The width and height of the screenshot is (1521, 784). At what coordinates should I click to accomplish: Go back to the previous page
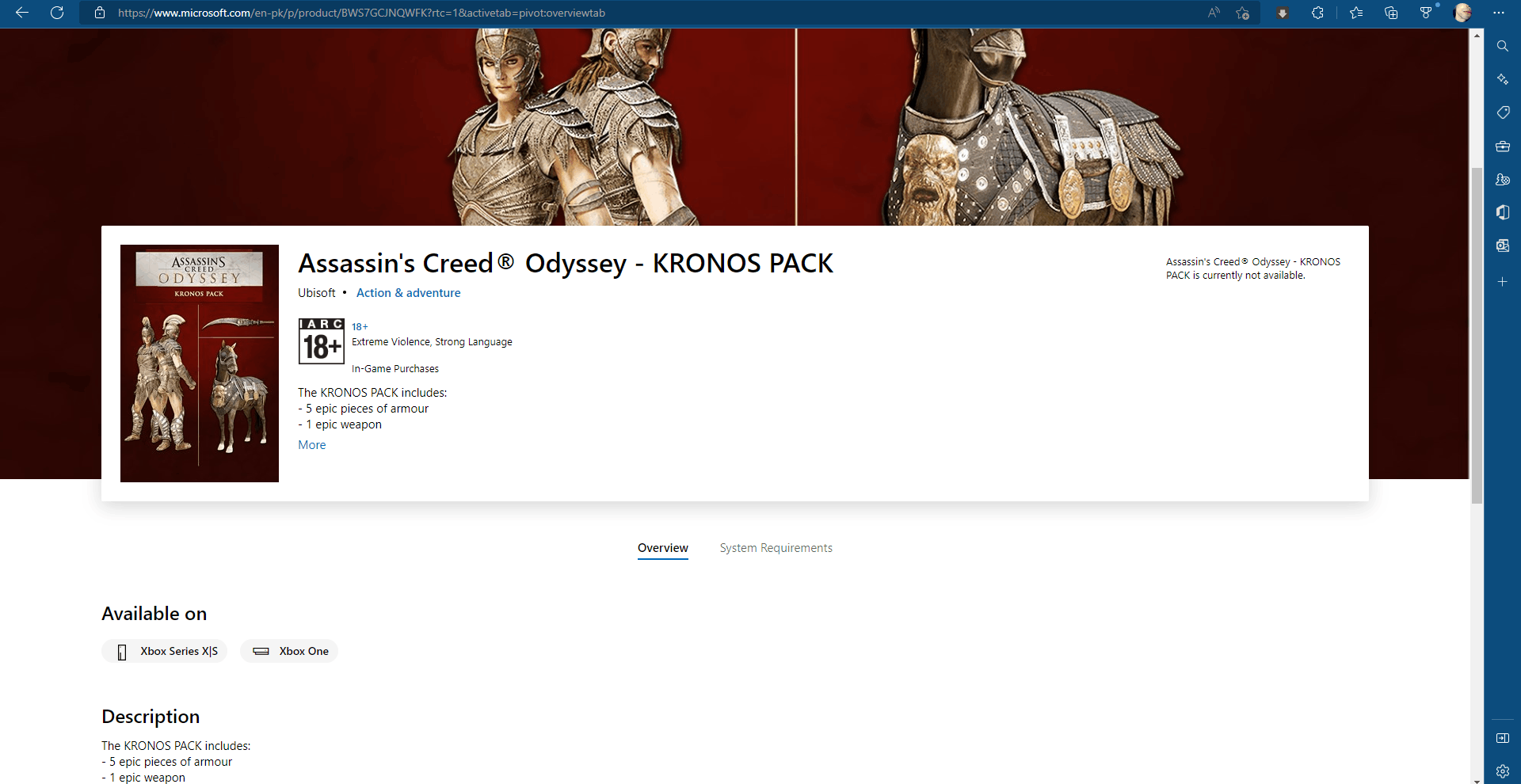pos(22,13)
